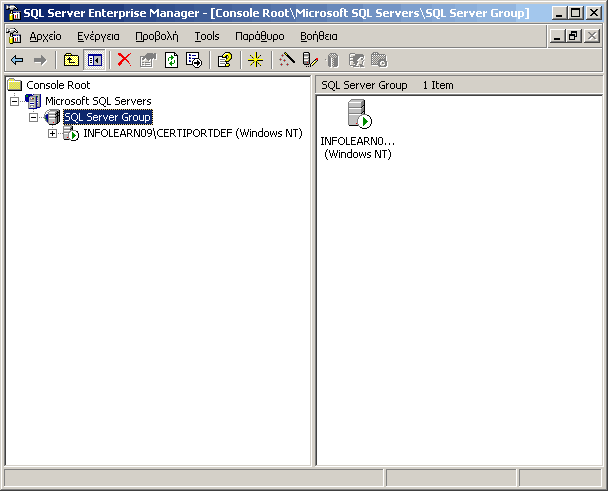Collapse the Microsoft SQL Servers node
The image size is (608, 491).
(x=14, y=101)
